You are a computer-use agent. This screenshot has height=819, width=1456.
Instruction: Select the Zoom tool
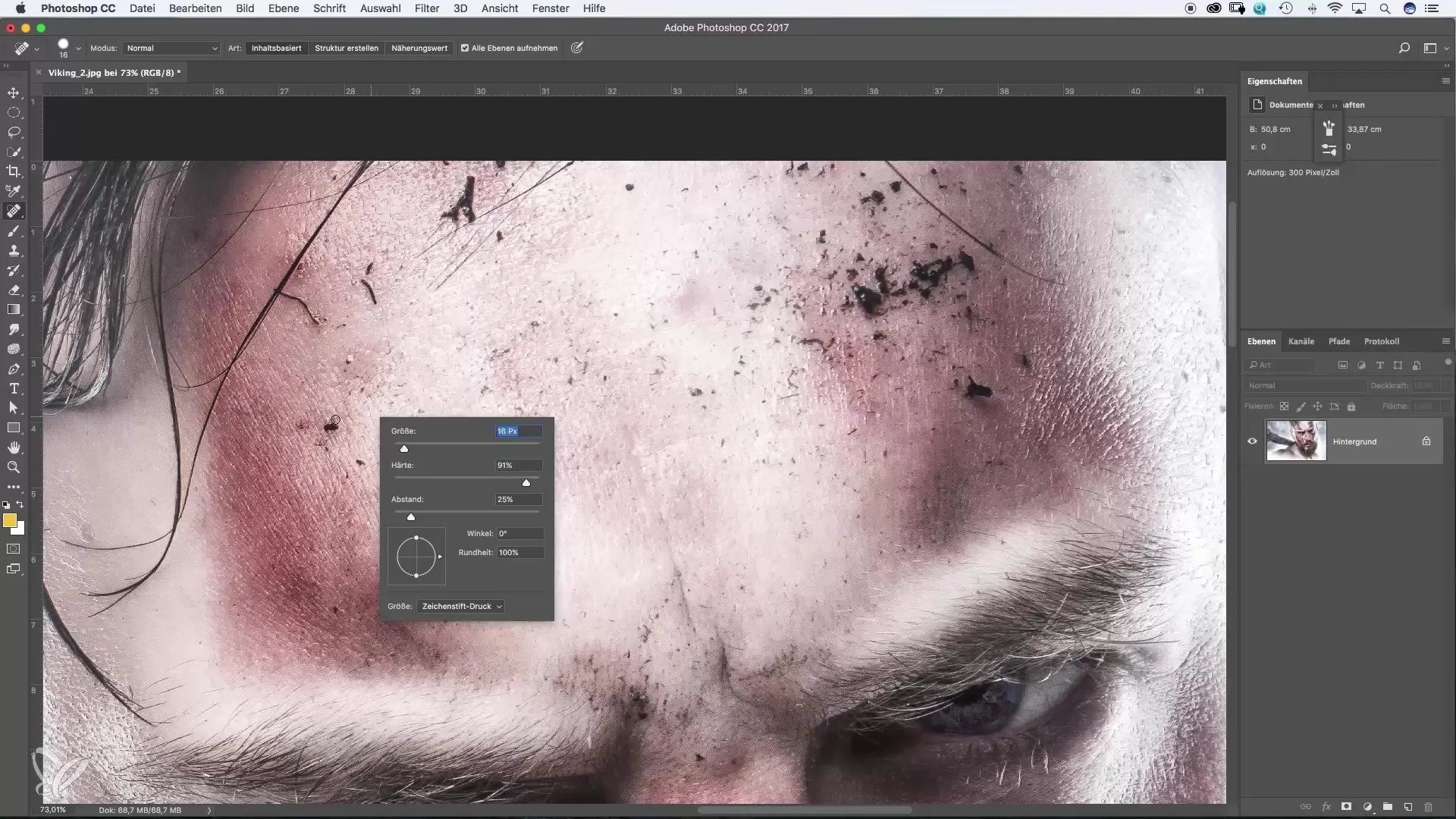click(14, 467)
